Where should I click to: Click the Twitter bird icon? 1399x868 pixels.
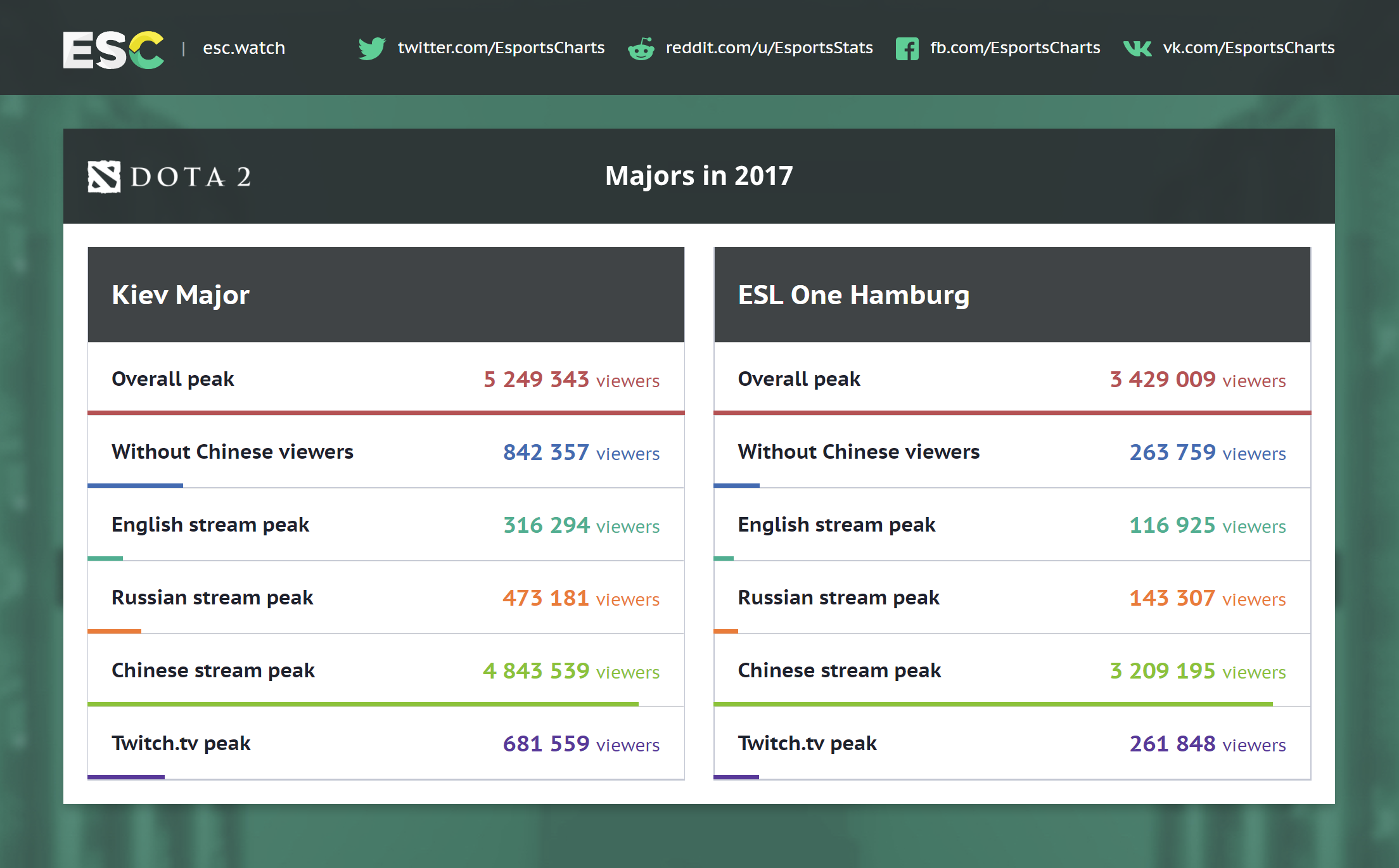[x=371, y=48]
